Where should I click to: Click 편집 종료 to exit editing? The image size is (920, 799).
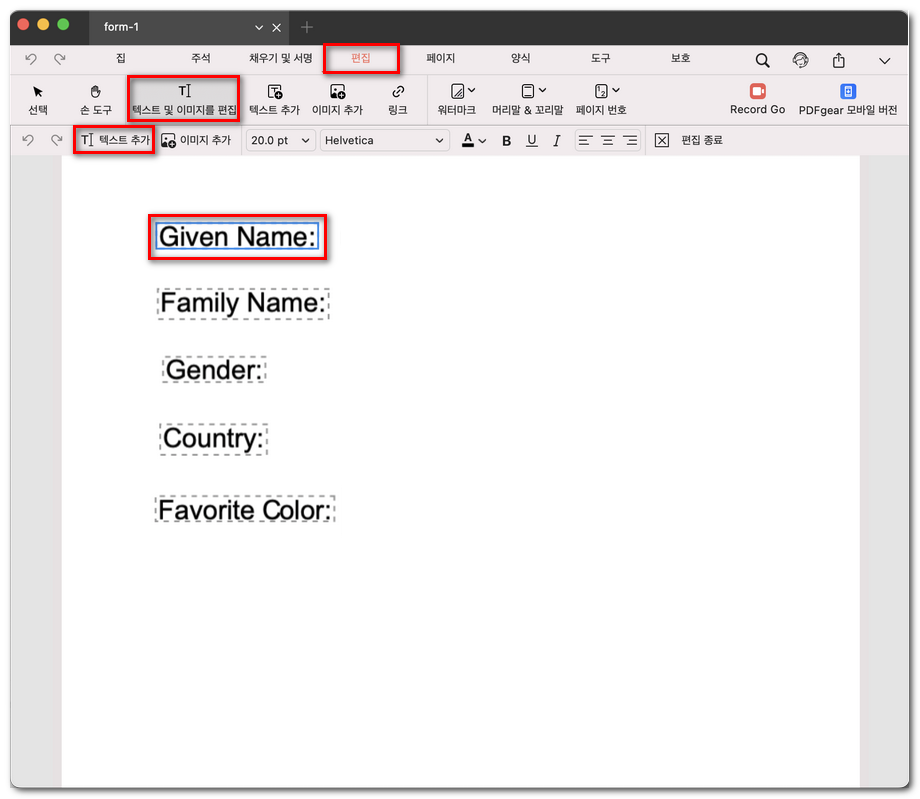[689, 141]
